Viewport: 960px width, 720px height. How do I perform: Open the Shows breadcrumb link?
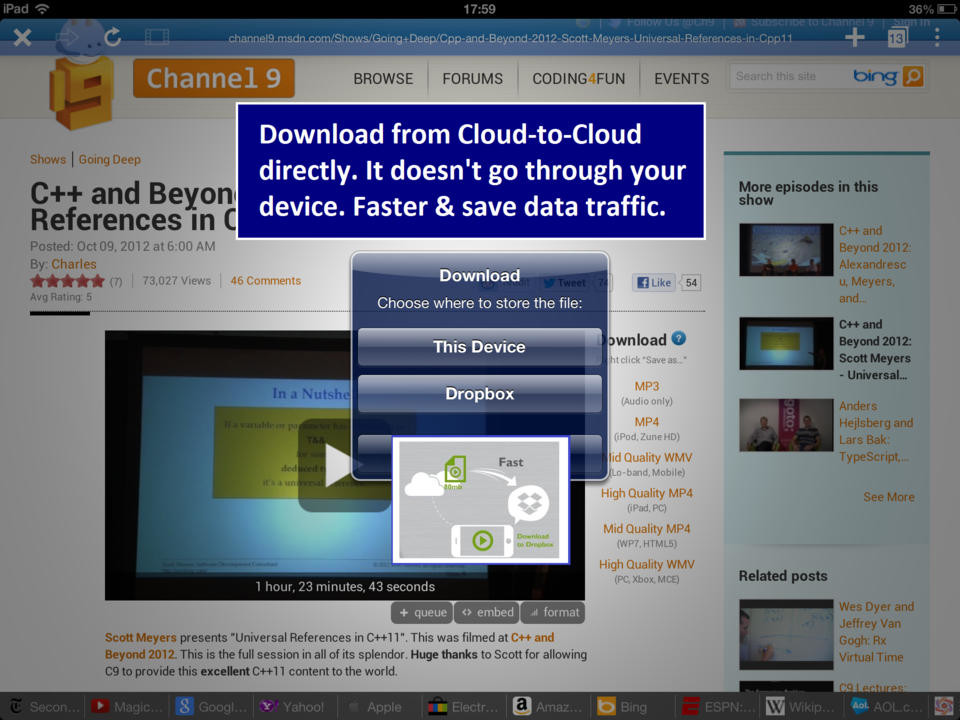click(x=48, y=159)
